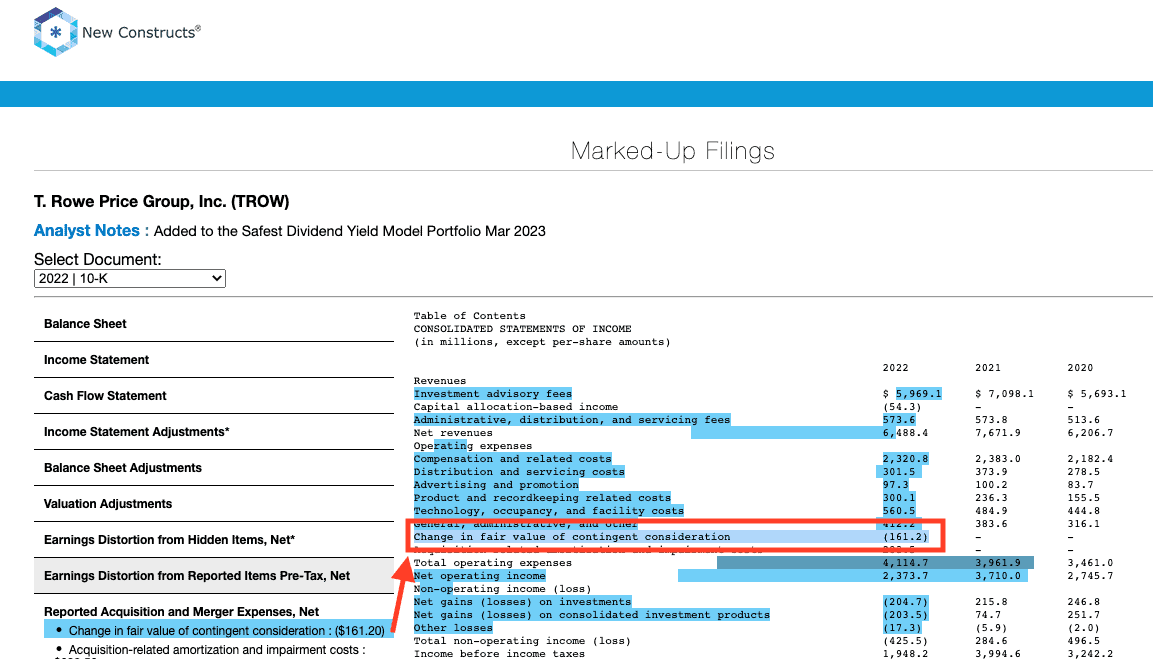
Task: Open Earnings Distortion from Hidden Items, Net*
Action: pos(170,540)
